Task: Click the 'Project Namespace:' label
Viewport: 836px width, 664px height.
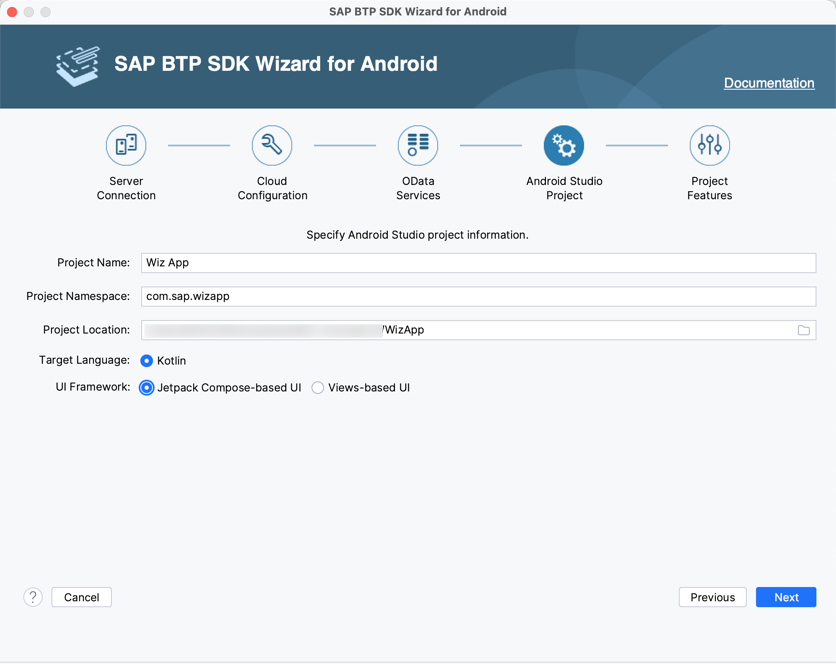Action: [78, 297]
